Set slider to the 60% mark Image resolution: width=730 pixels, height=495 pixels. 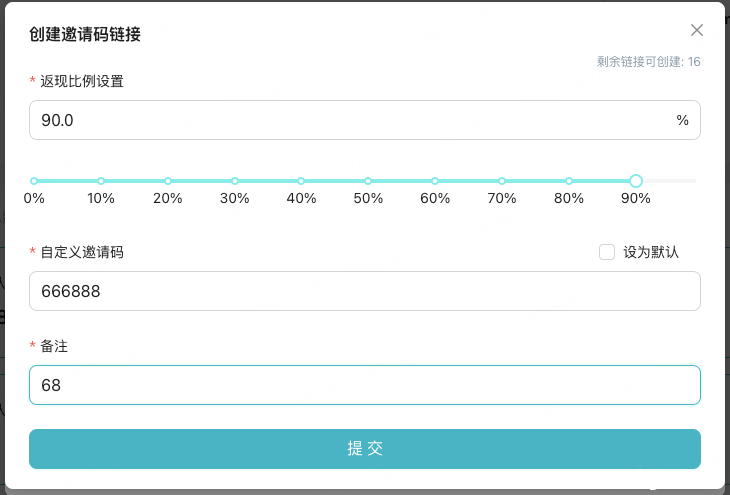(435, 181)
